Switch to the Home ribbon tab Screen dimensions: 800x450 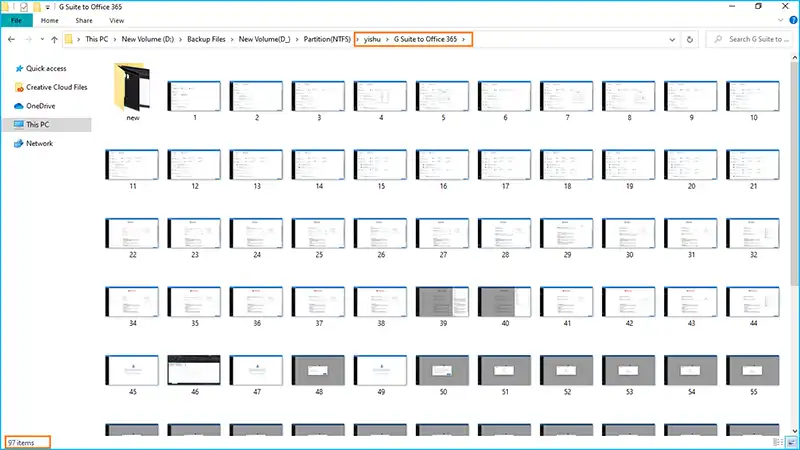point(49,20)
